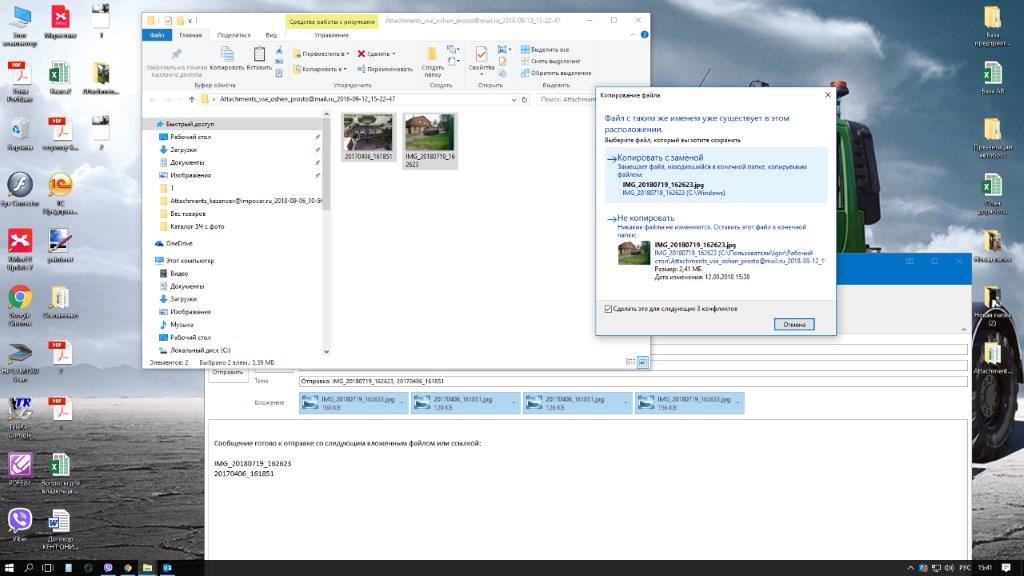Collapse the Explorer ribbon with chevron

coord(632,35)
